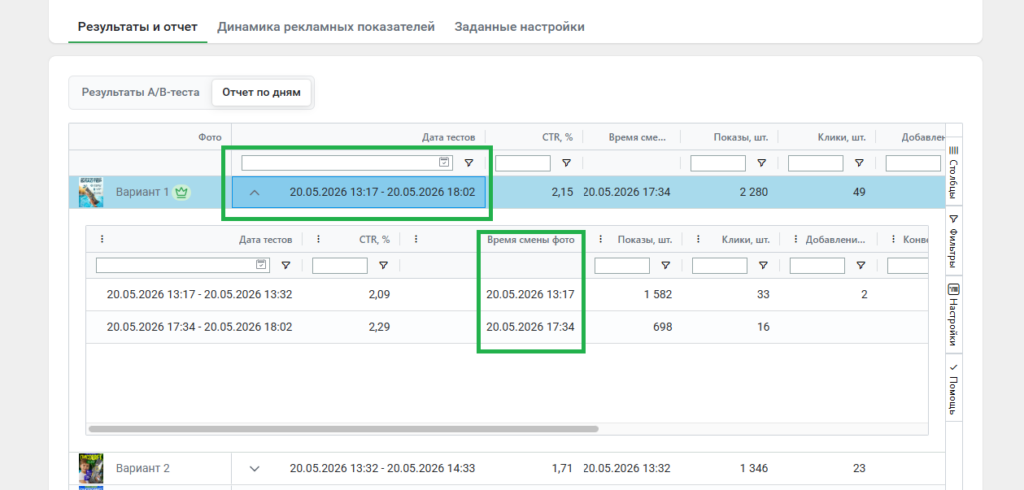
Task: Open filter options for nested CTR column
Action: (383, 265)
